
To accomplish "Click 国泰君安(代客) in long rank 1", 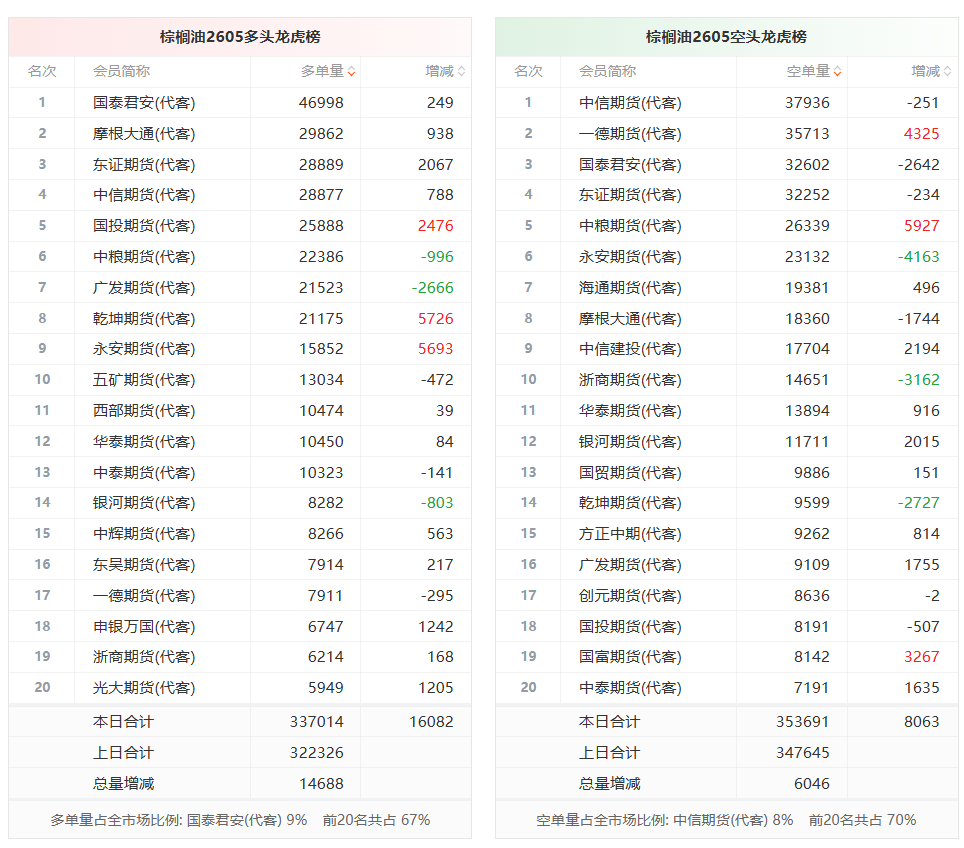I will coord(144,103).
